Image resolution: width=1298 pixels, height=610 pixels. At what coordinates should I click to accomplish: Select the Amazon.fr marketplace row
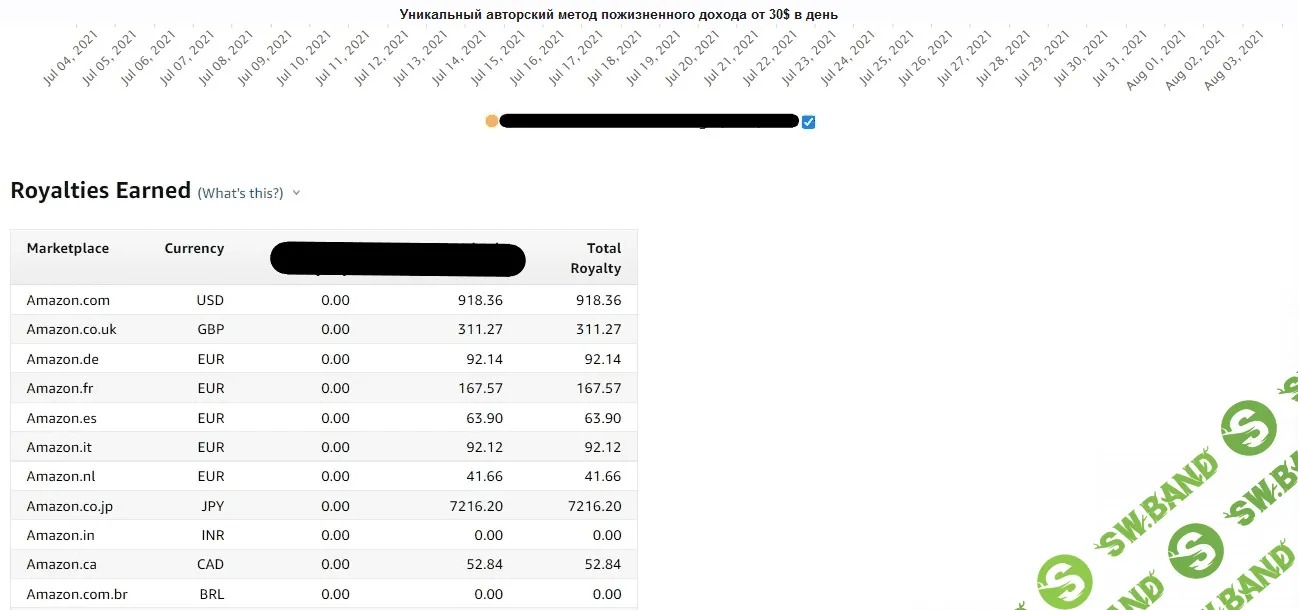pos(59,388)
